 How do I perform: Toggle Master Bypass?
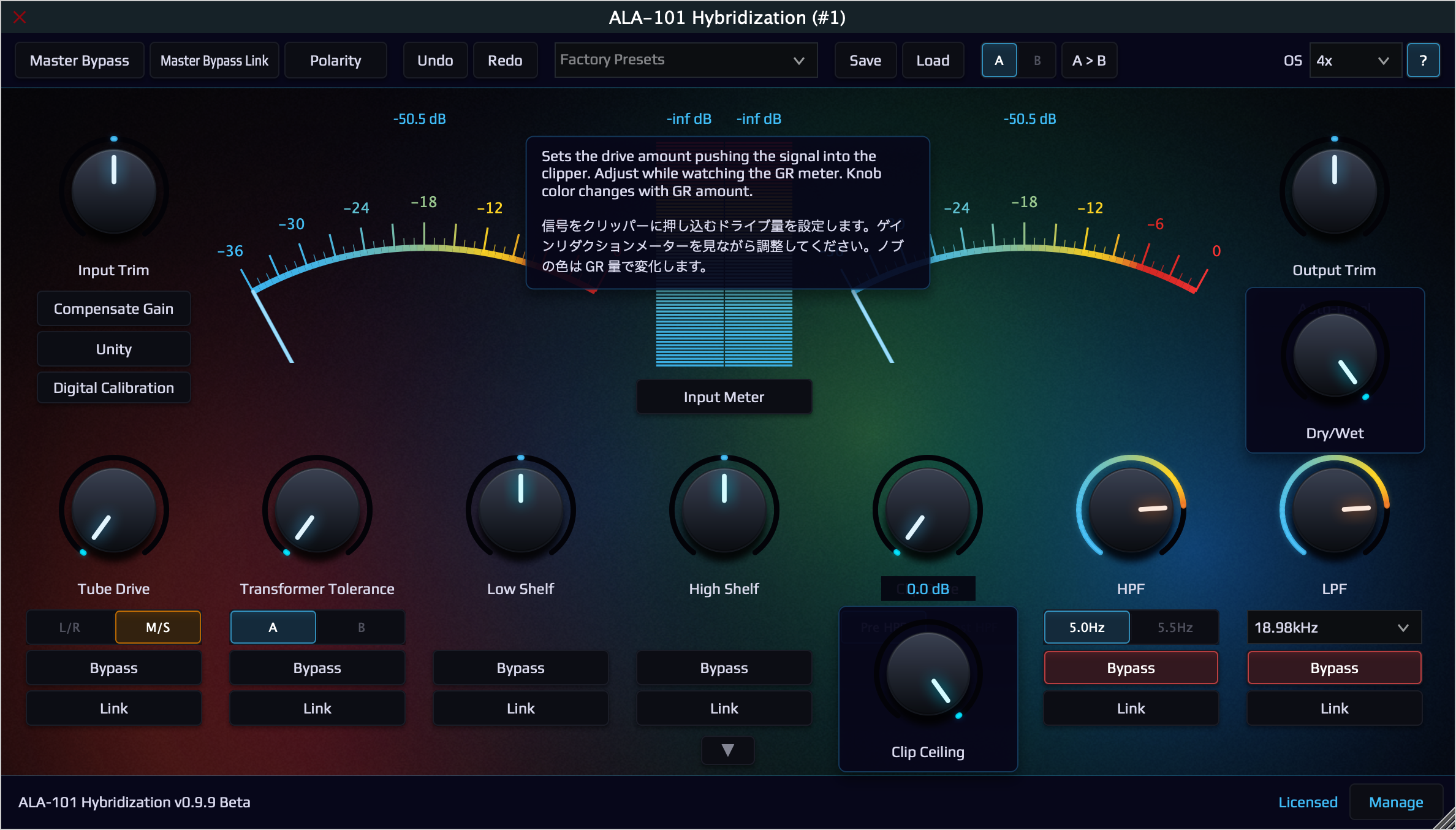[79, 60]
